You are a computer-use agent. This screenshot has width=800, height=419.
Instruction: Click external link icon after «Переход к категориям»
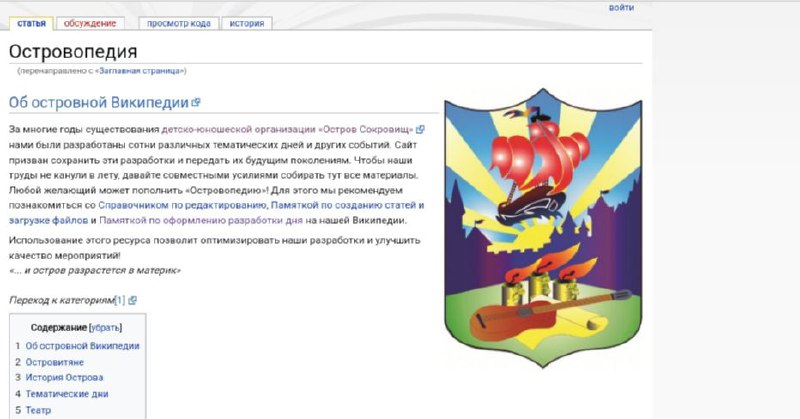pyautogui.click(x=132, y=300)
